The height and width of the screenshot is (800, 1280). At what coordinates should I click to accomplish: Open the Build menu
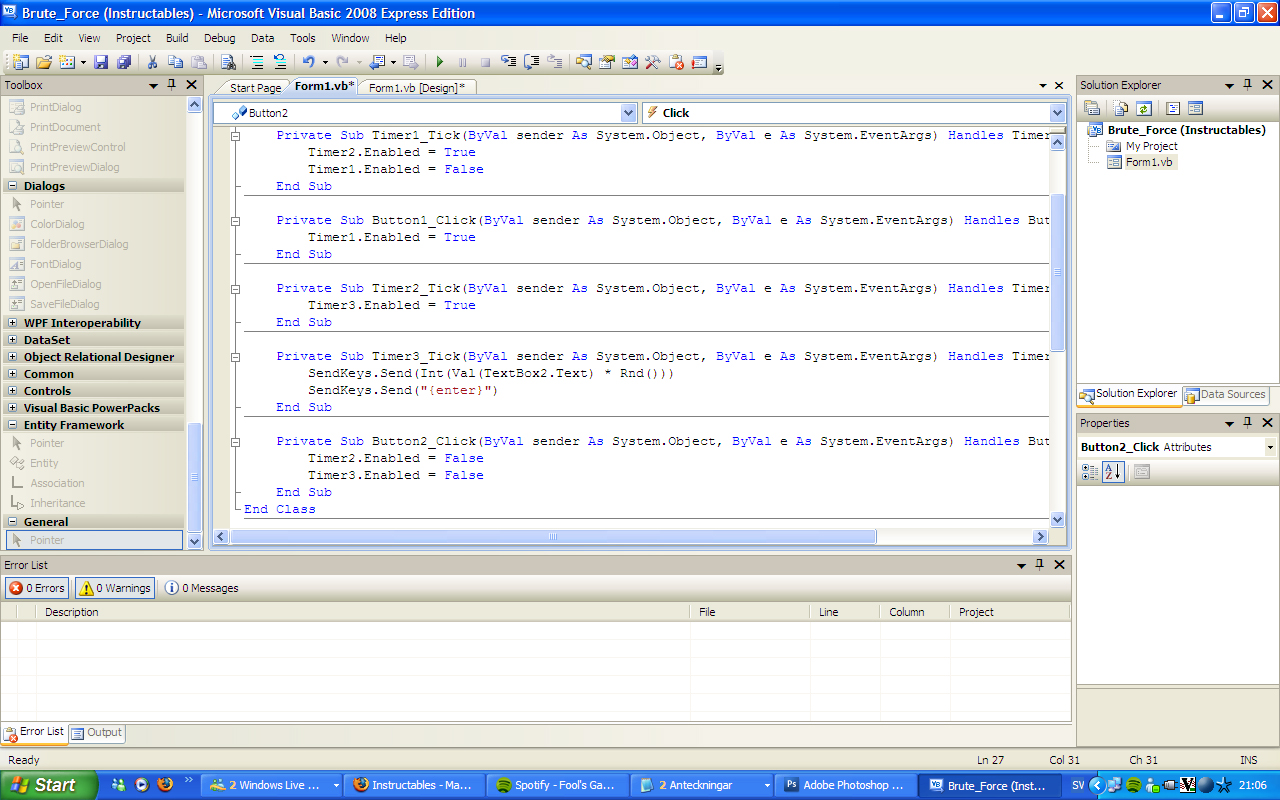[x=177, y=38]
